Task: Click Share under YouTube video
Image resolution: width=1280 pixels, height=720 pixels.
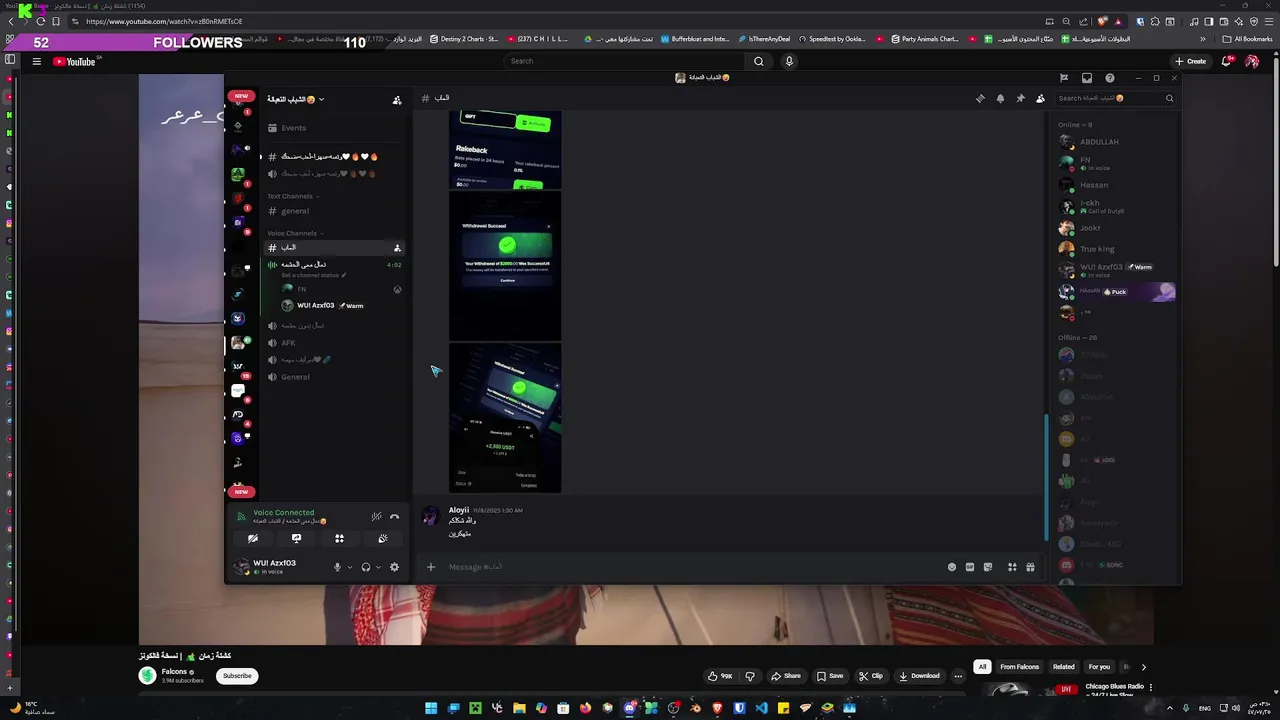Action: 786,676
